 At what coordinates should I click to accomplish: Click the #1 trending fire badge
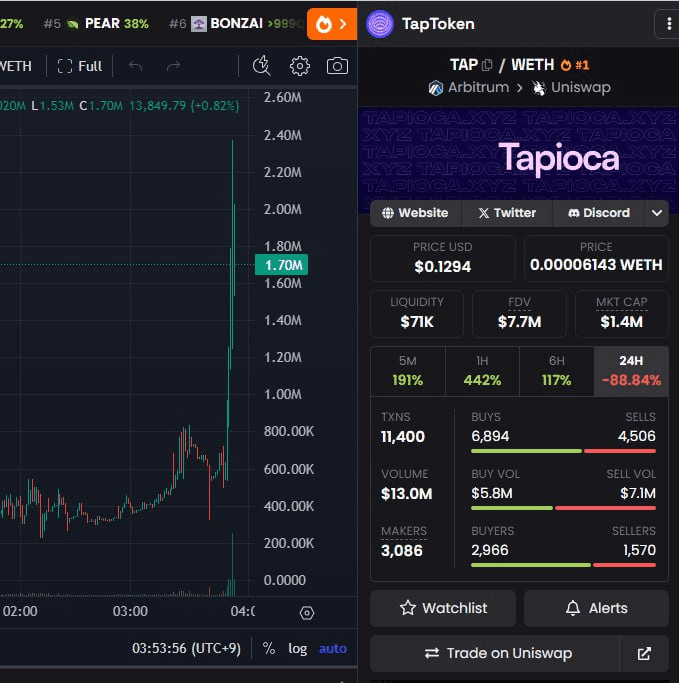click(x=575, y=65)
